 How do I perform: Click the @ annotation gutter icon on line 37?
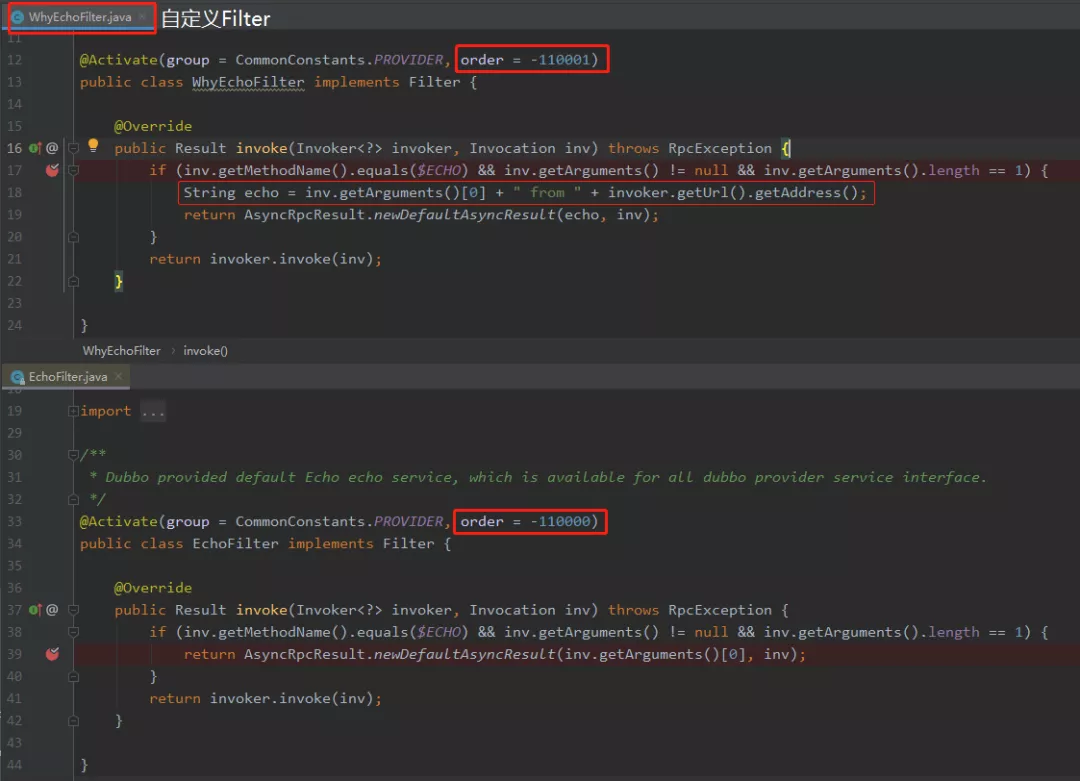click(52, 610)
